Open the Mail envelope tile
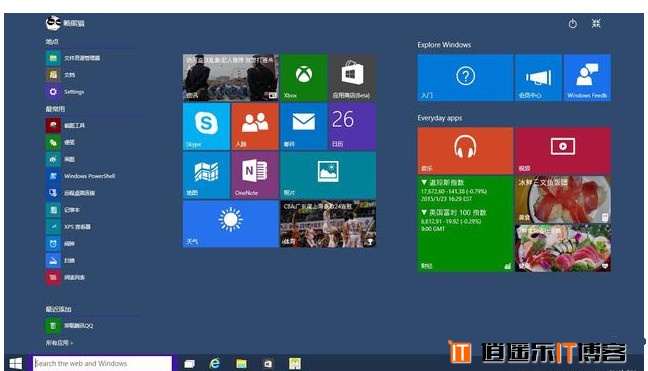This screenshot has width=648, height=371. tap(304, 126)
